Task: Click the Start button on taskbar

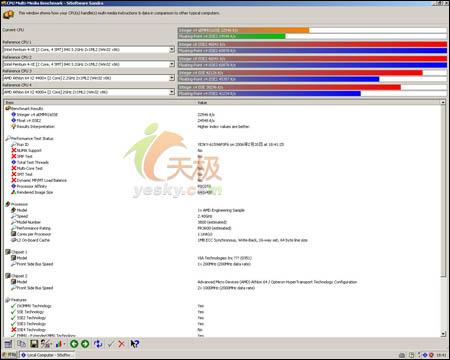Action: tap(9, 355)
